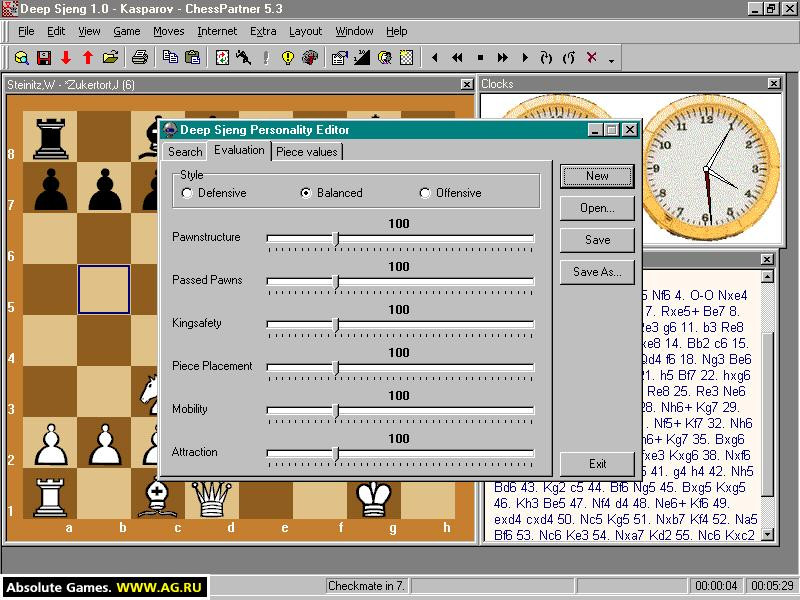Click the fast forward playback button
The image size is (800, 600).
503,58
